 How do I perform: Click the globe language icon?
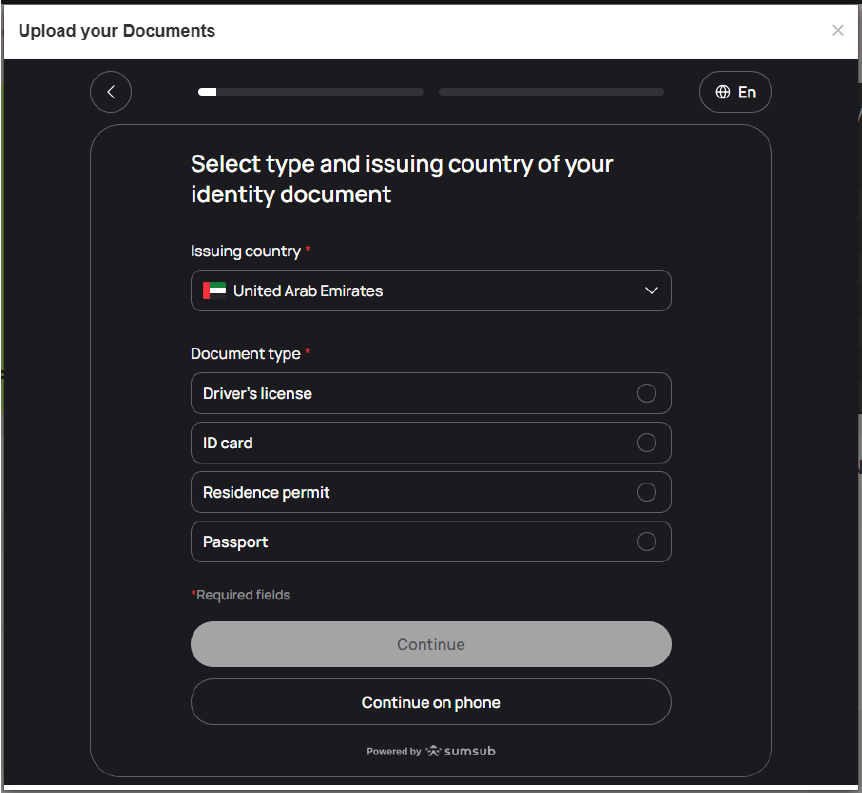click(x=723, y=92)
